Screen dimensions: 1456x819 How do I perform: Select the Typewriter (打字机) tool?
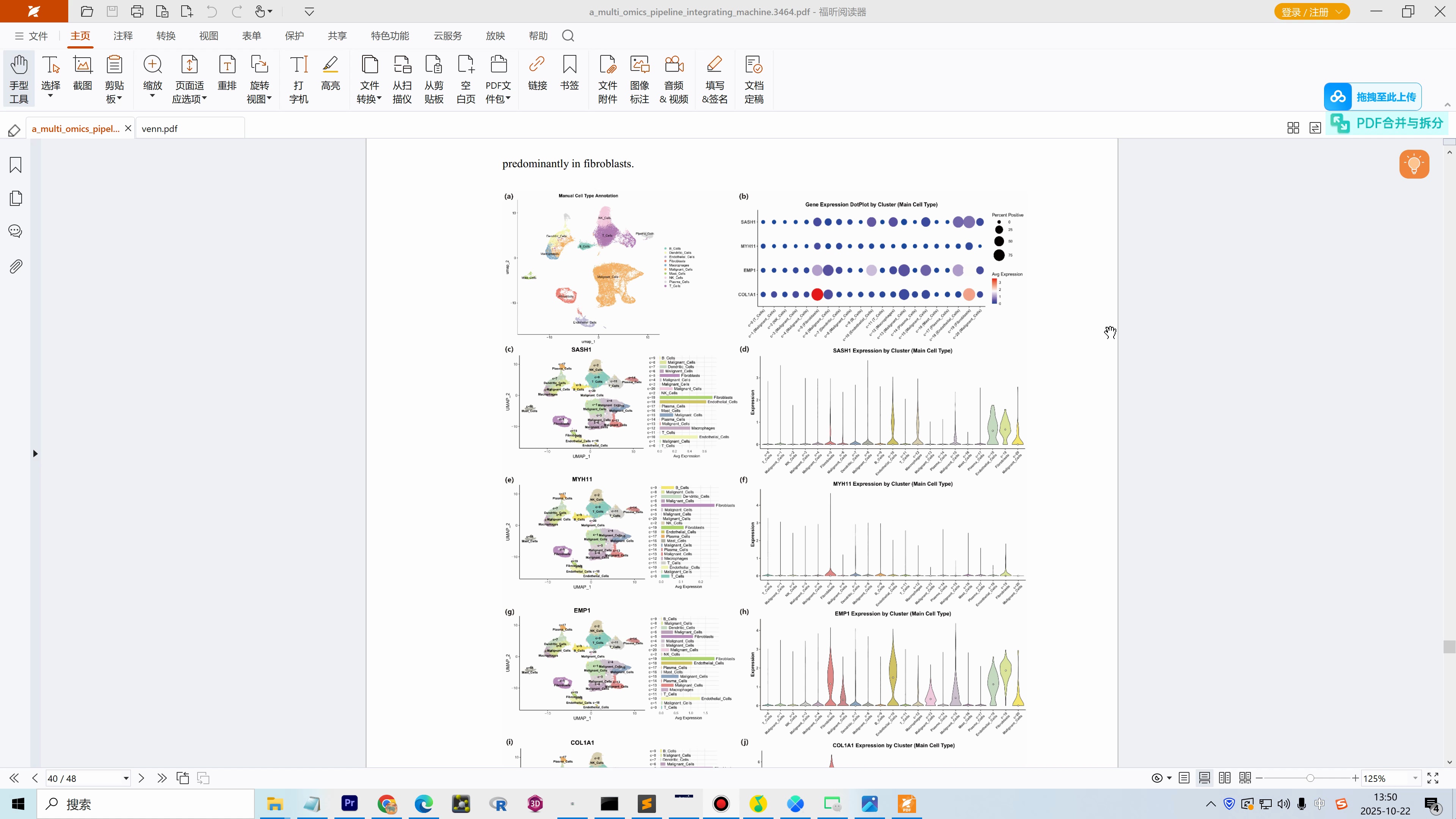coord(298,78)
